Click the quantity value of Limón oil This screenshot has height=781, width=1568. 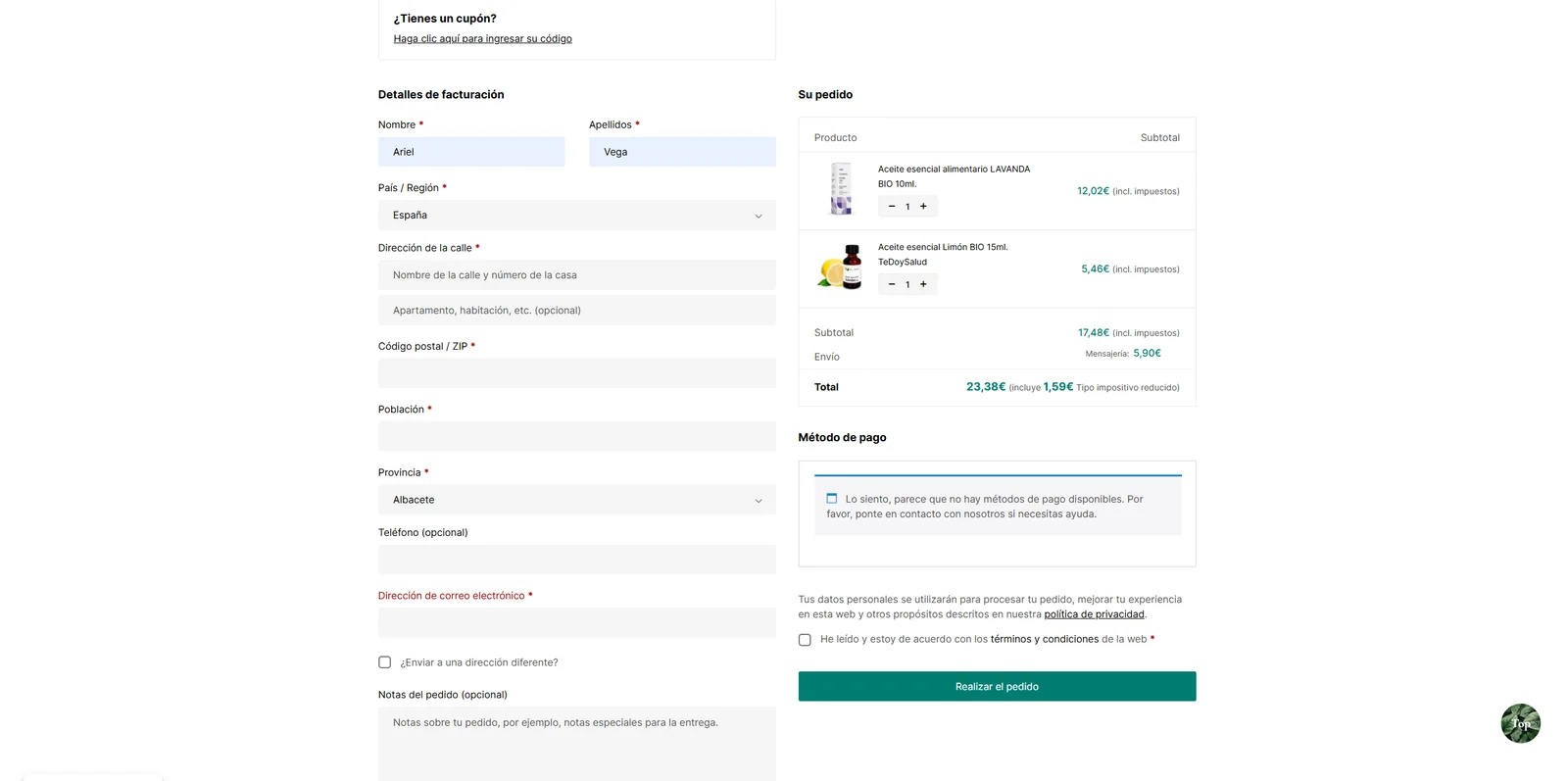point(907,285)
